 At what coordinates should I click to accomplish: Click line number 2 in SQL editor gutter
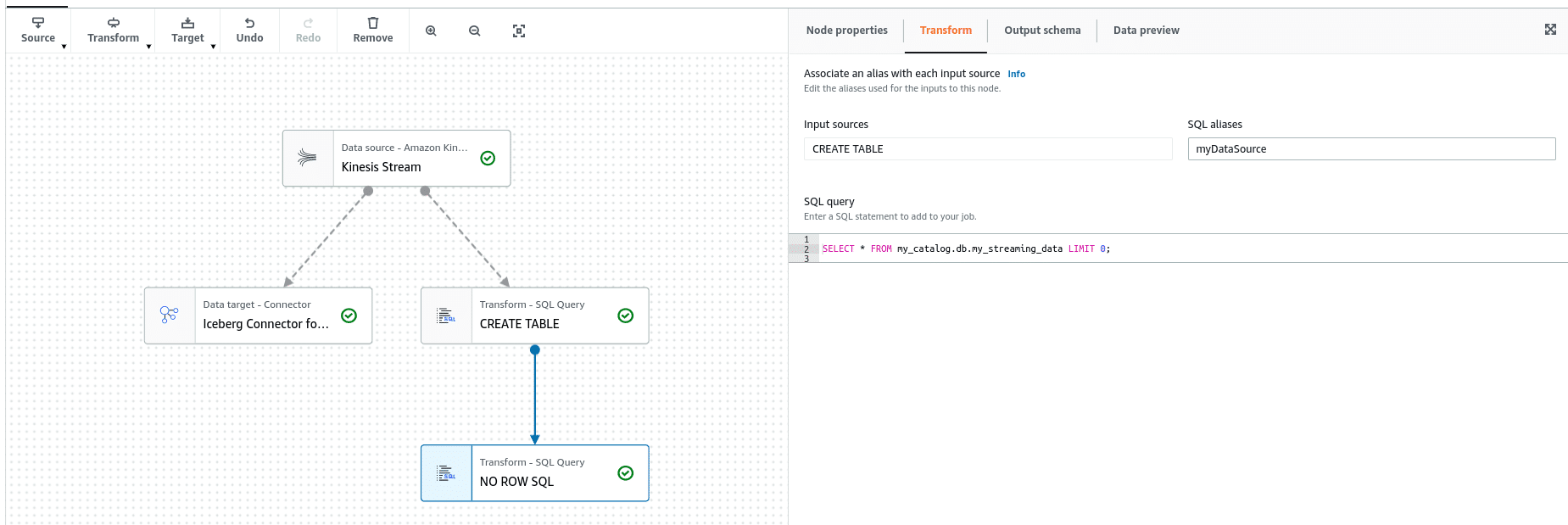pos(806,249)
